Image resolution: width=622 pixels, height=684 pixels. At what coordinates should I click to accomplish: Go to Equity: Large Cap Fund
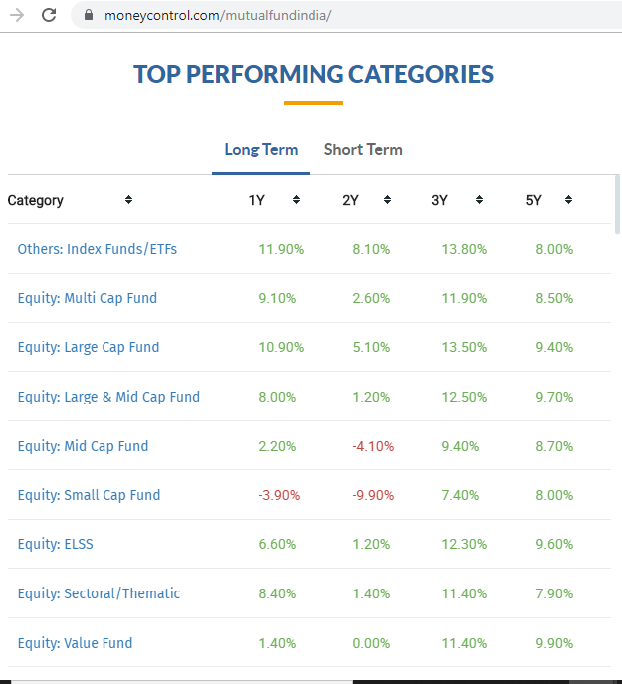coord(88,347)
